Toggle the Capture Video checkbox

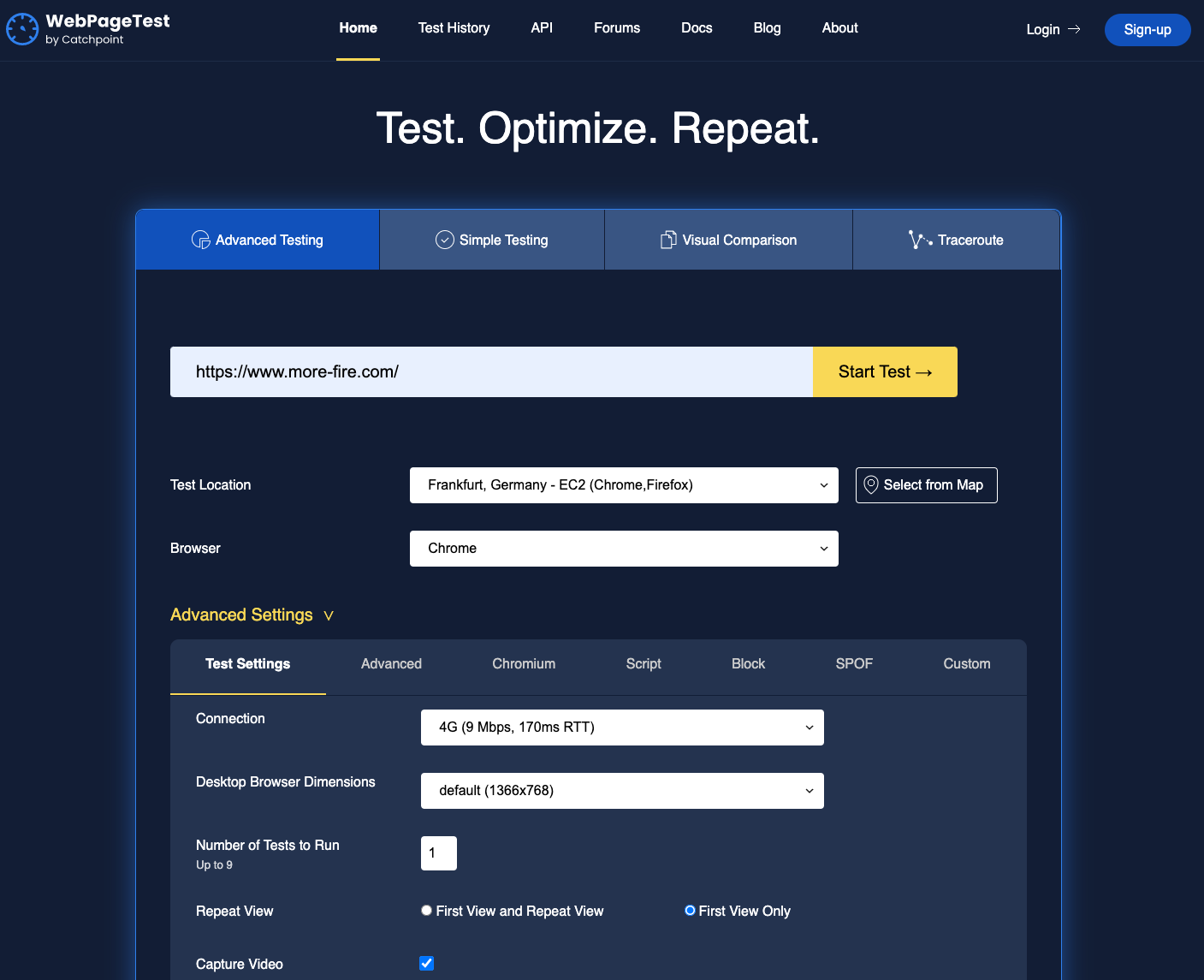[x=427, y=963]
